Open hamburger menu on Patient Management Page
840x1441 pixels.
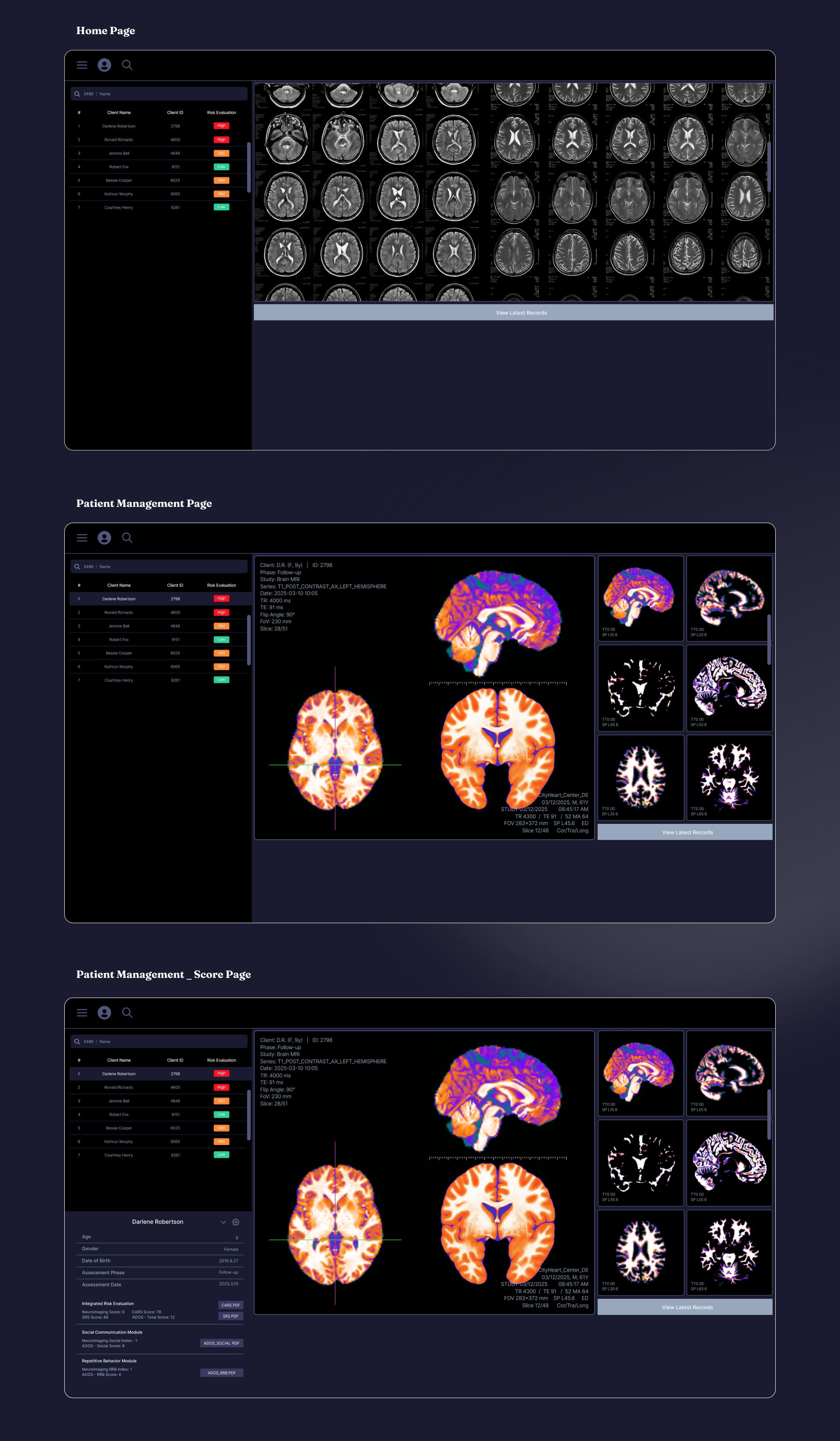click(x=82, y=538)
